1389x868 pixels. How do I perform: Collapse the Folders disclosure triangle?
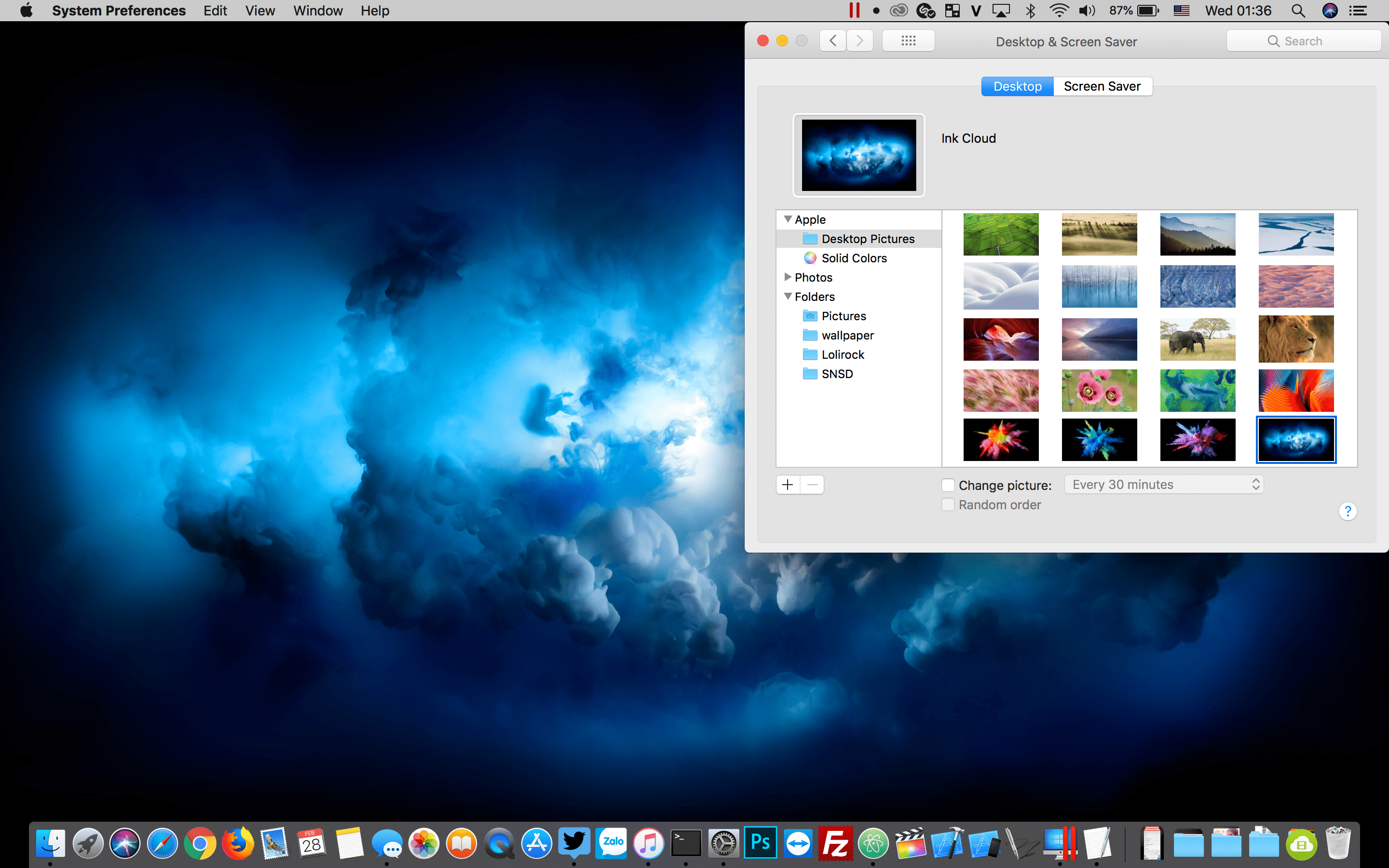(x=788, y=296)
